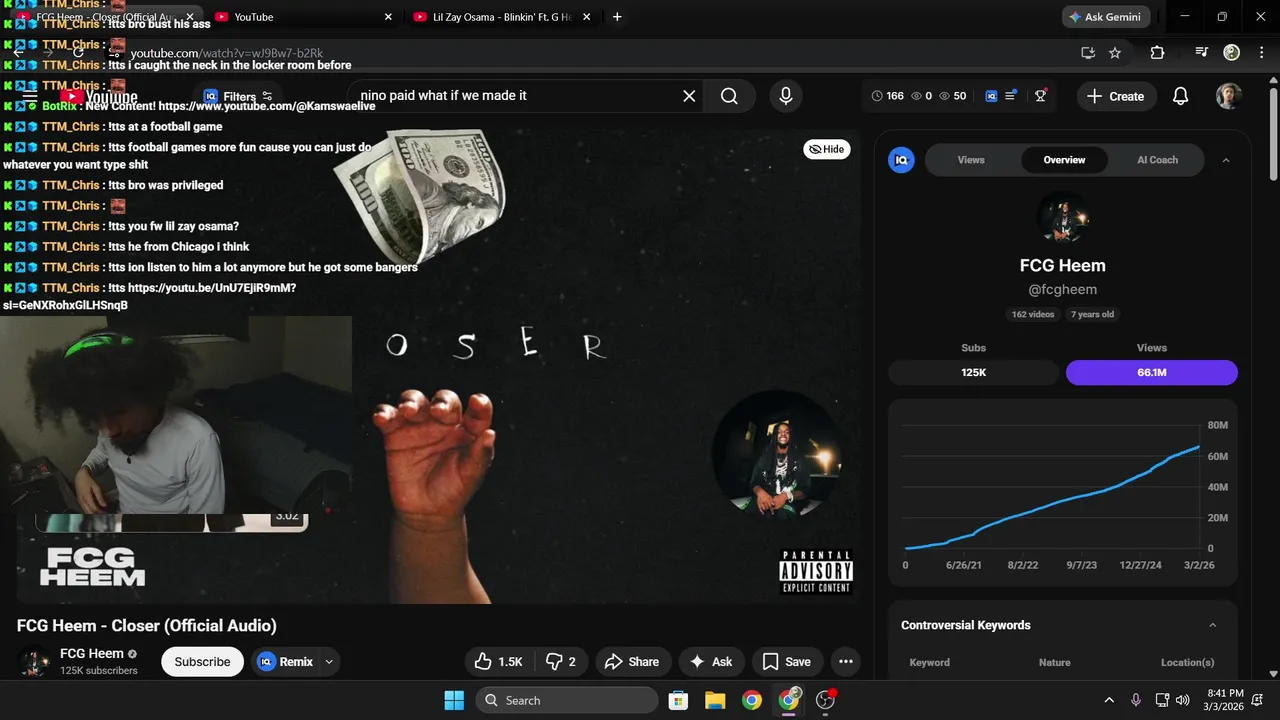Open new browser tab with plus
The image size is (1280, 720).
point(617,17)
